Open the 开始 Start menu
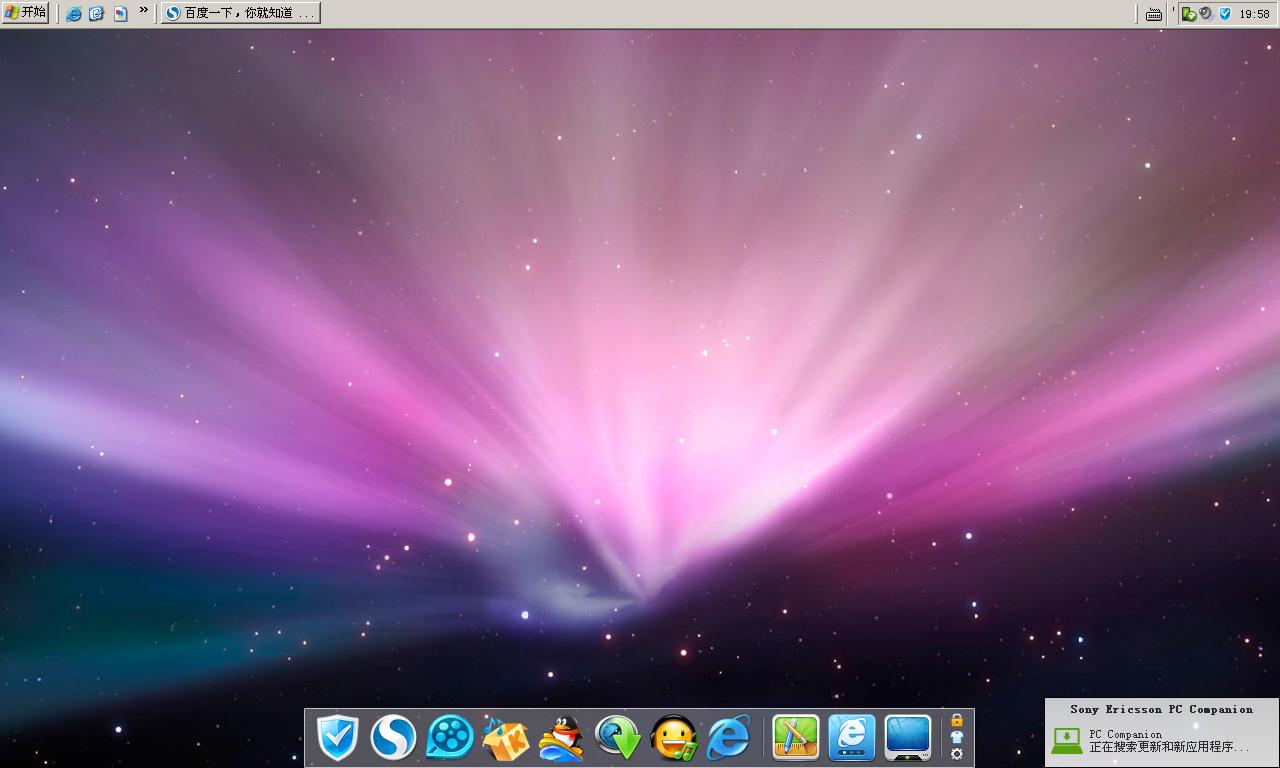This screenshot has height=768, width=1280. (x=25, y=13)
